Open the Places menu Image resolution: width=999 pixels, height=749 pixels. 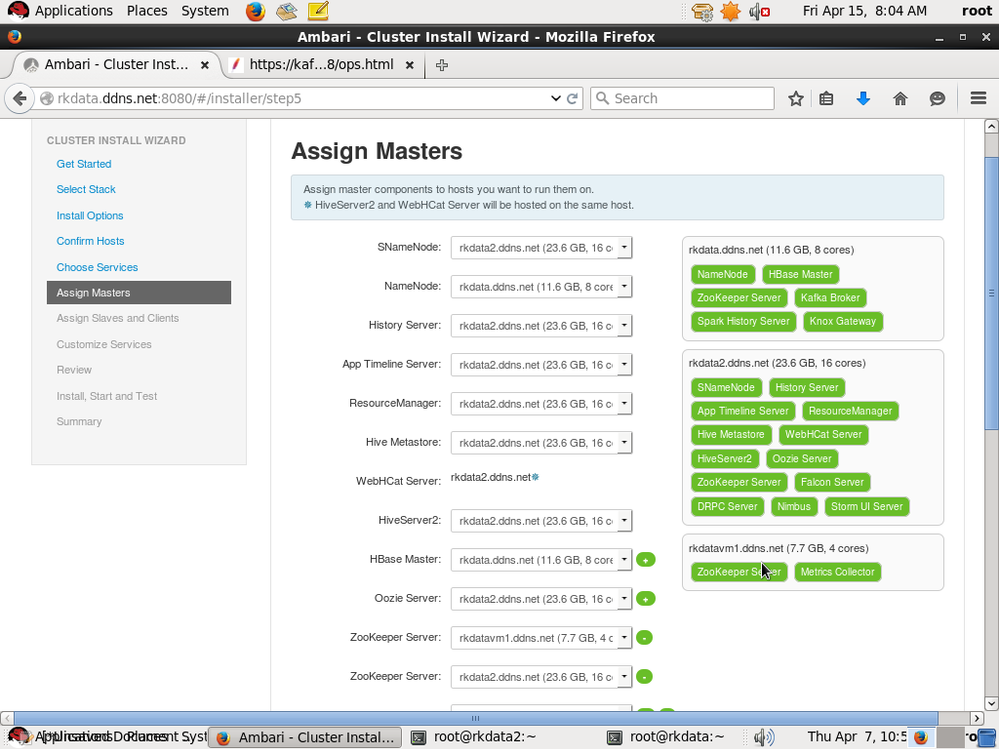pyautogui.click(x=147, y=11)
